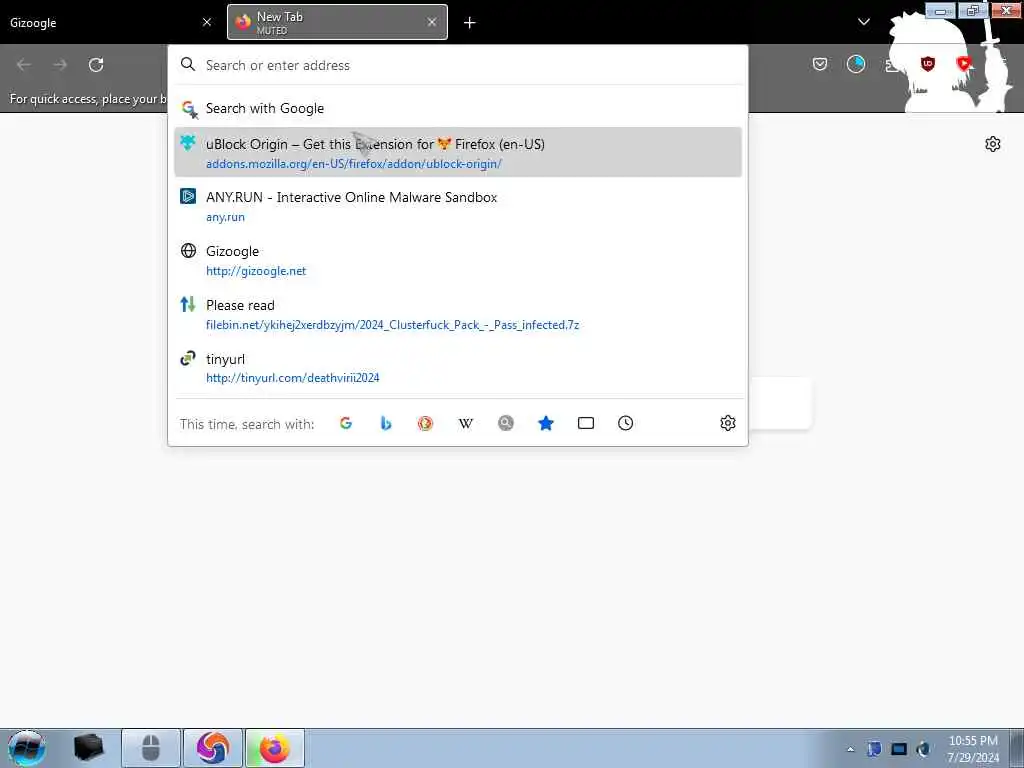1024x768 pixels.
Task: Search history using the clock icon
Action: coord(626,423)
